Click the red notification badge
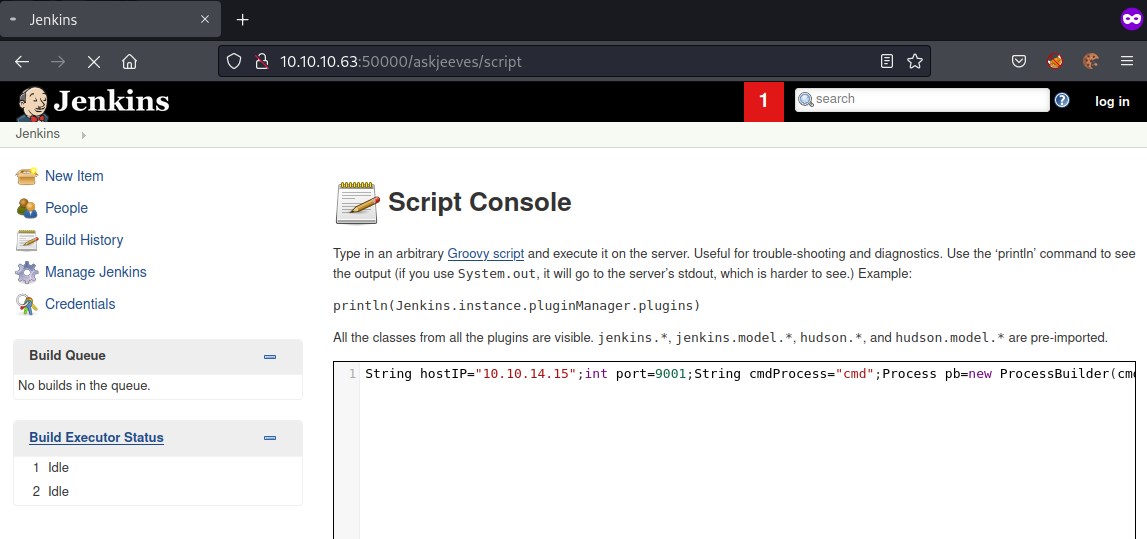 764,101
